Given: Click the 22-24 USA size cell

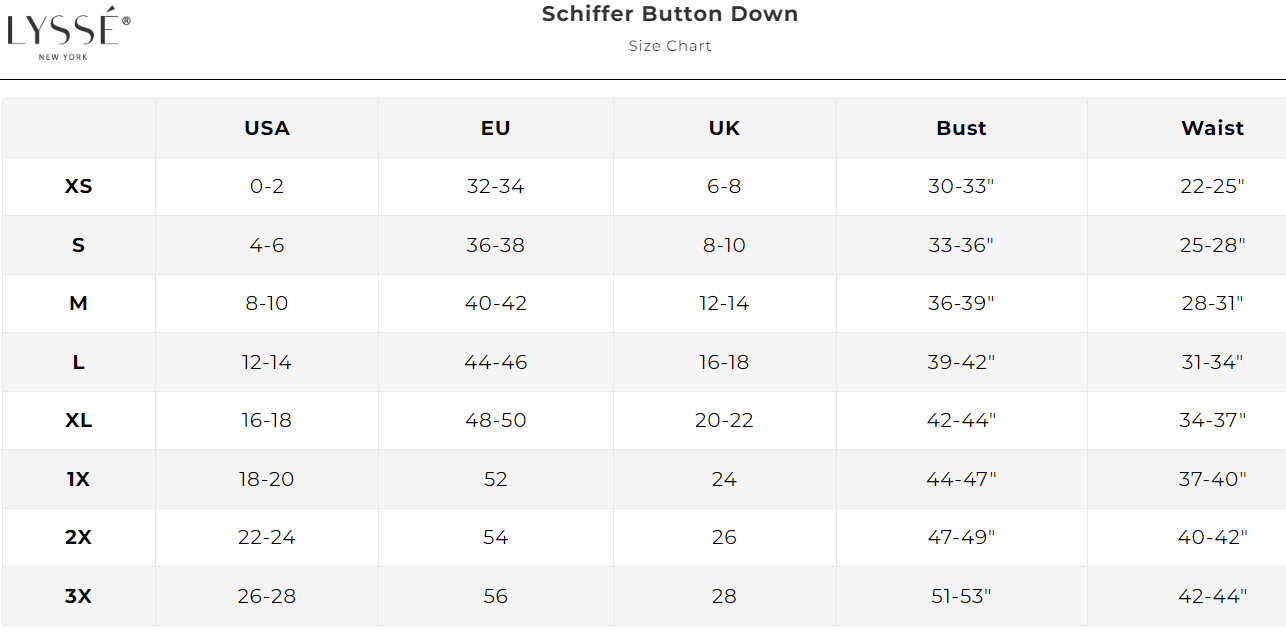Looking at the screenshot, I should click(267, 537).
